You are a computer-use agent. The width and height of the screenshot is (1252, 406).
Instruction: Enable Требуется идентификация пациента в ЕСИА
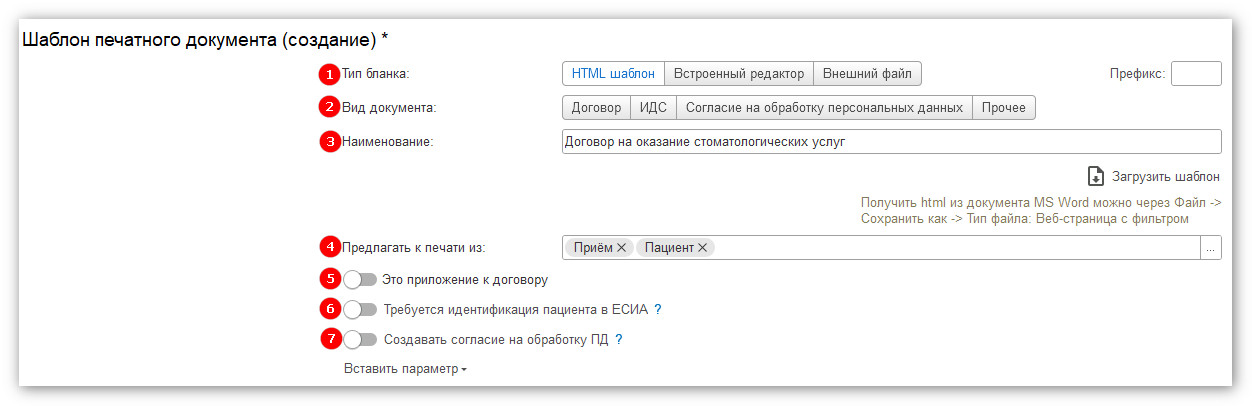click(360, 309)
